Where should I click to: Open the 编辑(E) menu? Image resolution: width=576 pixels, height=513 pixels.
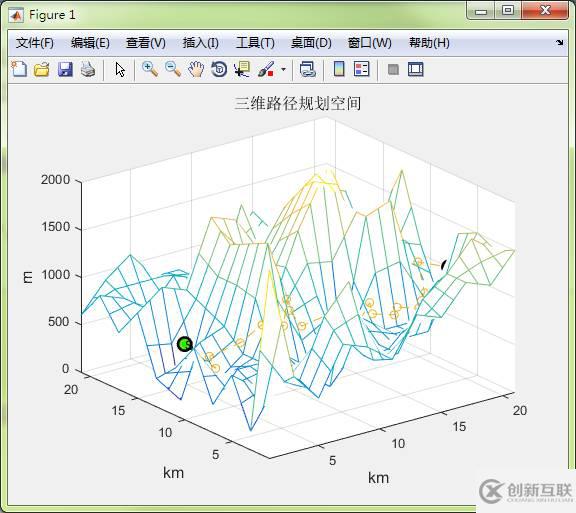tap(90, 43)
